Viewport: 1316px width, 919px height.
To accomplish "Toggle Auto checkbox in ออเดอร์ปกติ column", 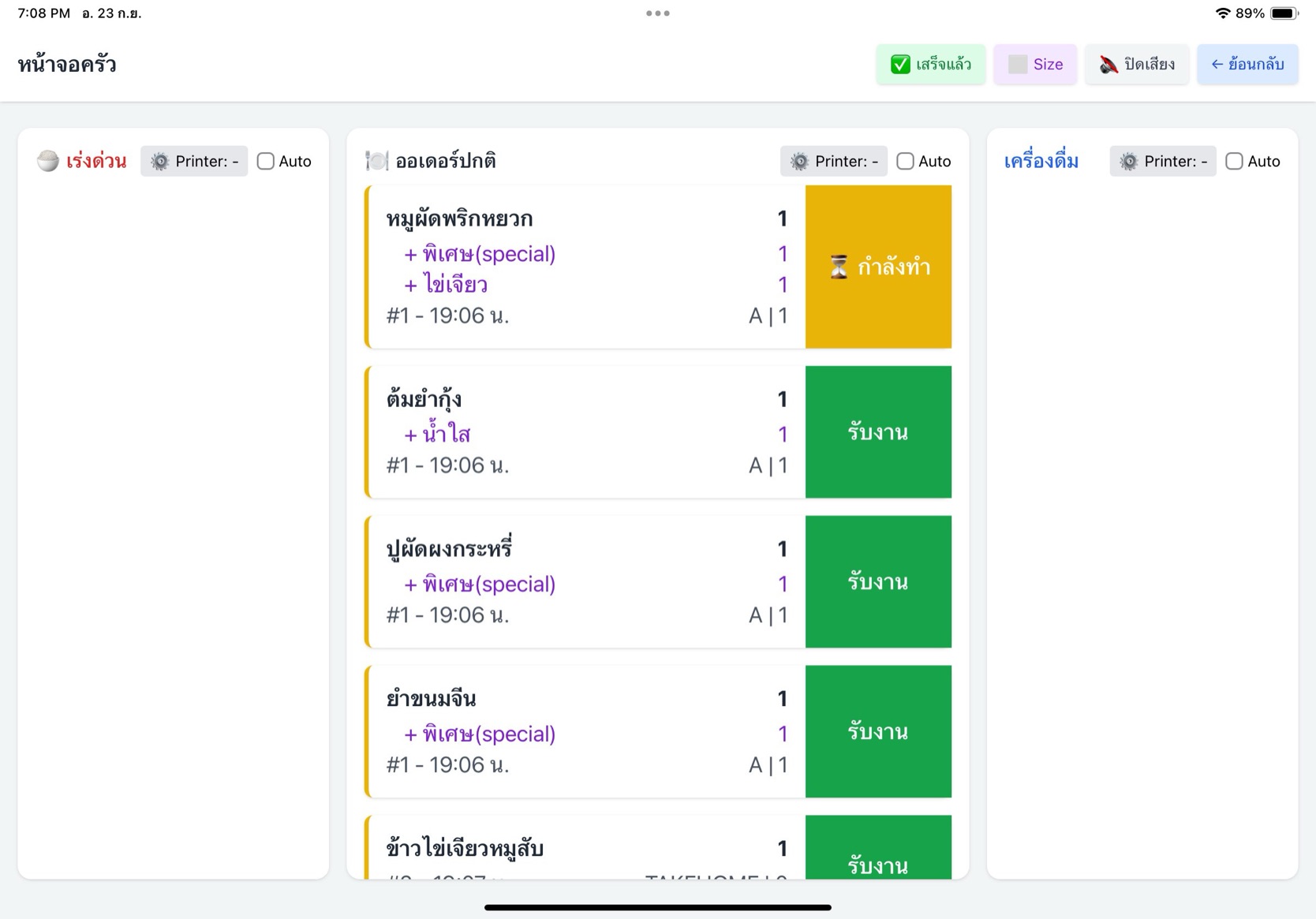I will click(x=905, y=162).
